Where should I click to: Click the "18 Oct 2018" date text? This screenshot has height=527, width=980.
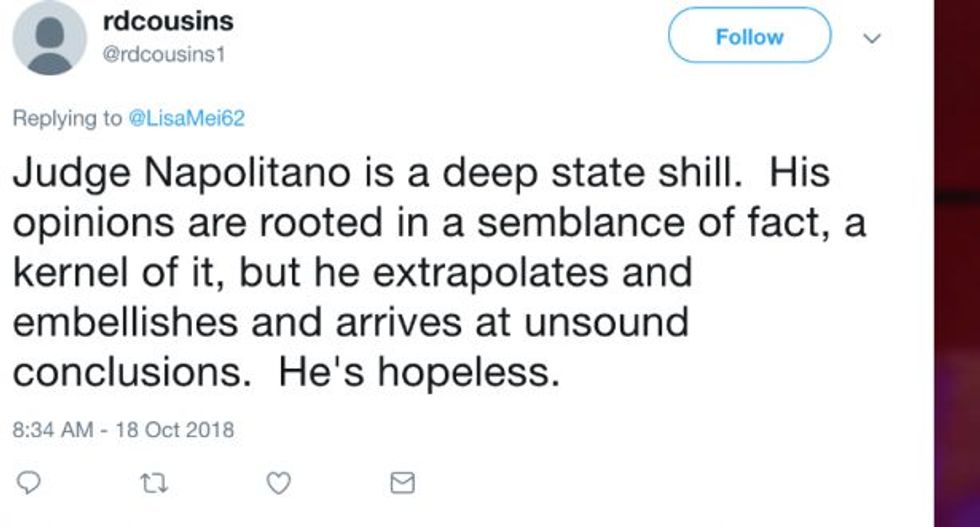coord(175,429)
